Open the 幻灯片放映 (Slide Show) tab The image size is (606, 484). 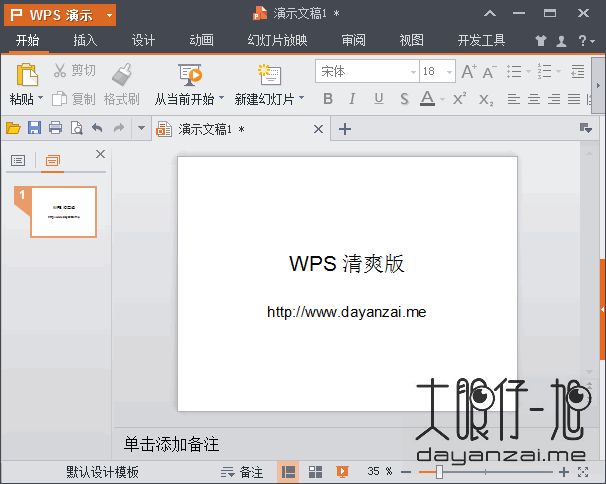[277, 40]
